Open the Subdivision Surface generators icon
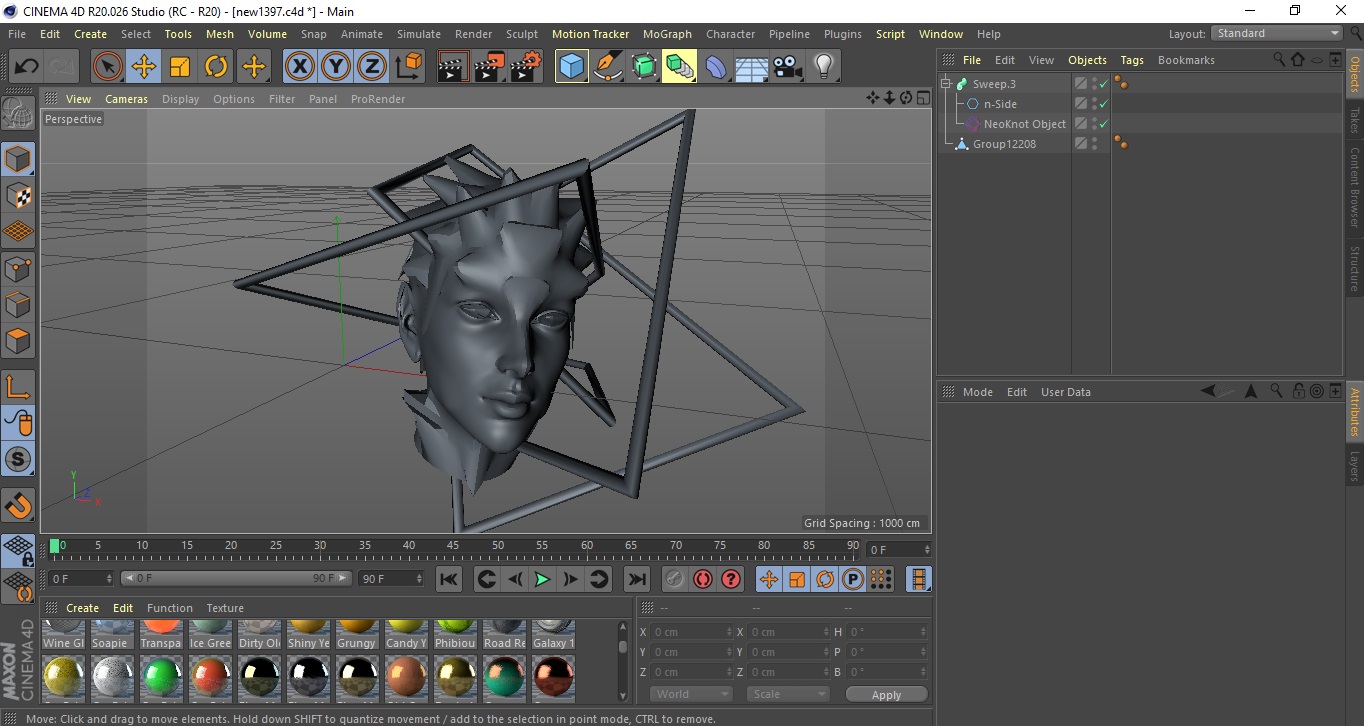This screenshot has height=726, width=1364. (644, 67)
